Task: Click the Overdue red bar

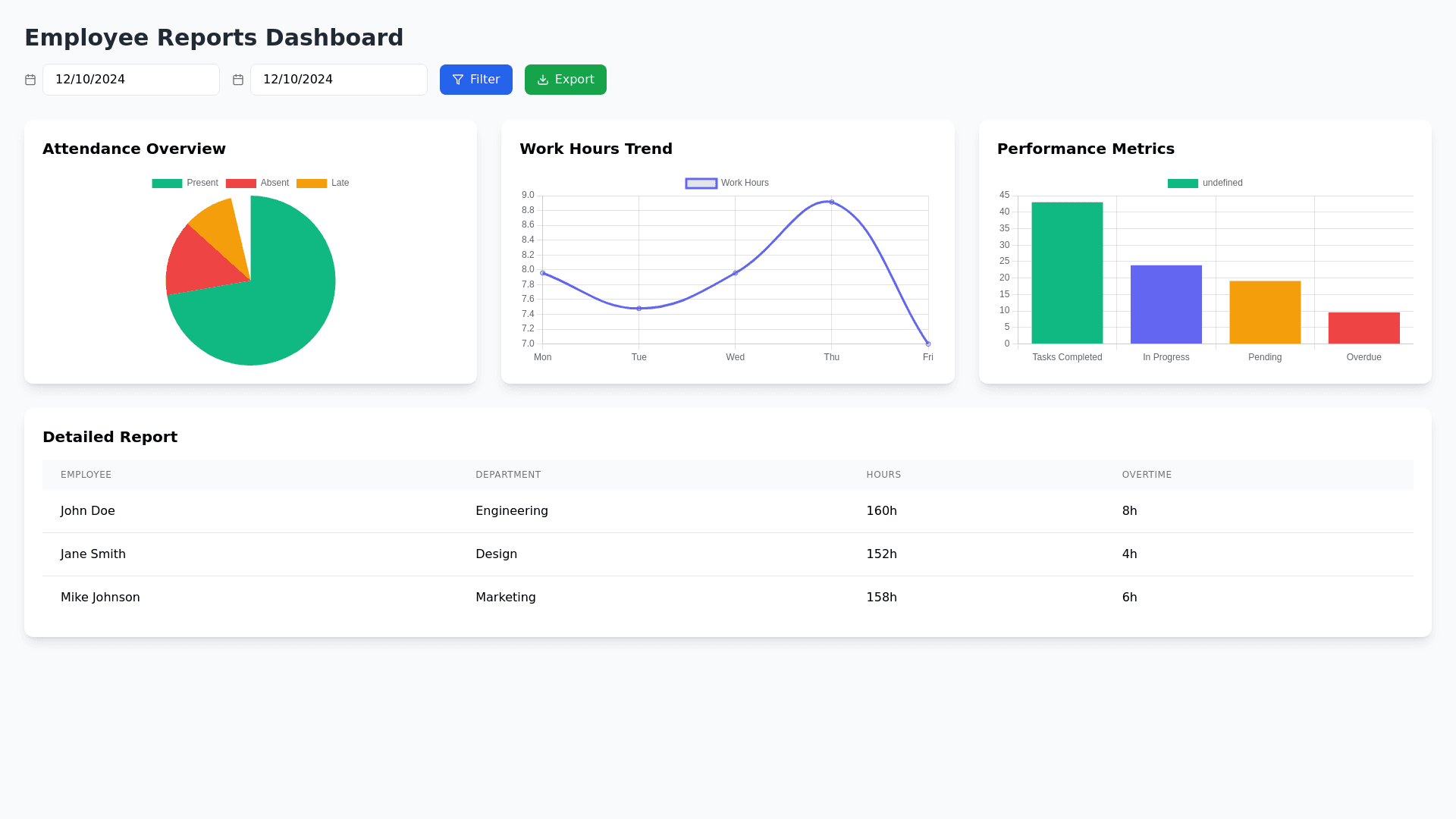Action: pos(1363,328)
